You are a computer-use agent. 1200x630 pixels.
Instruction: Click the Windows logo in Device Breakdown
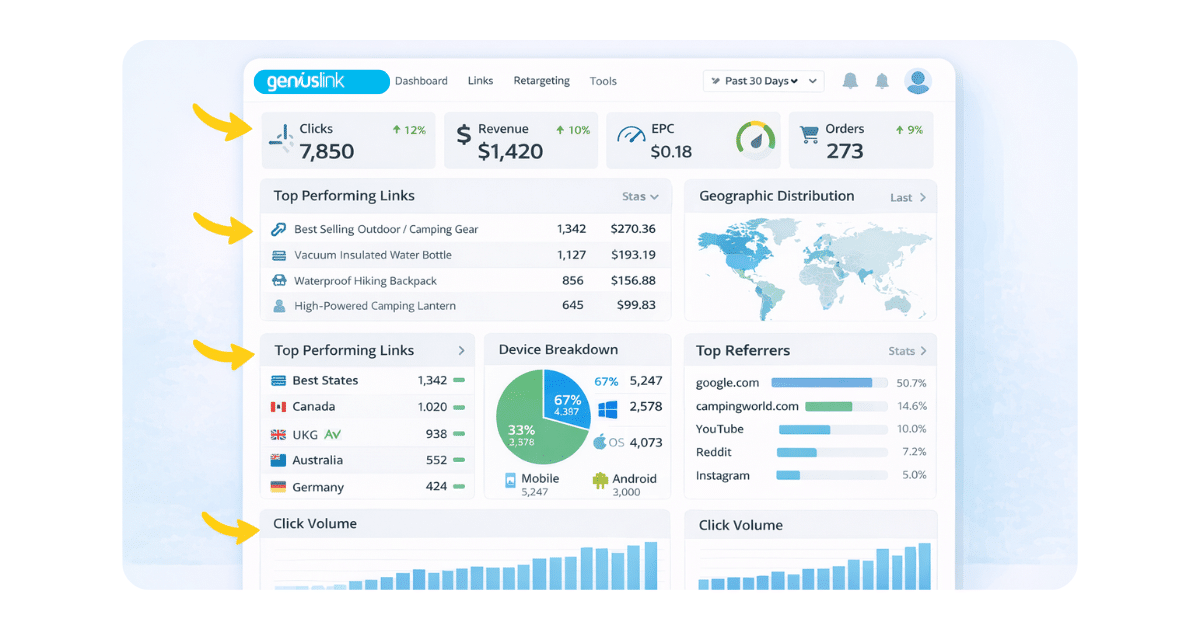[x=608, y=409]
